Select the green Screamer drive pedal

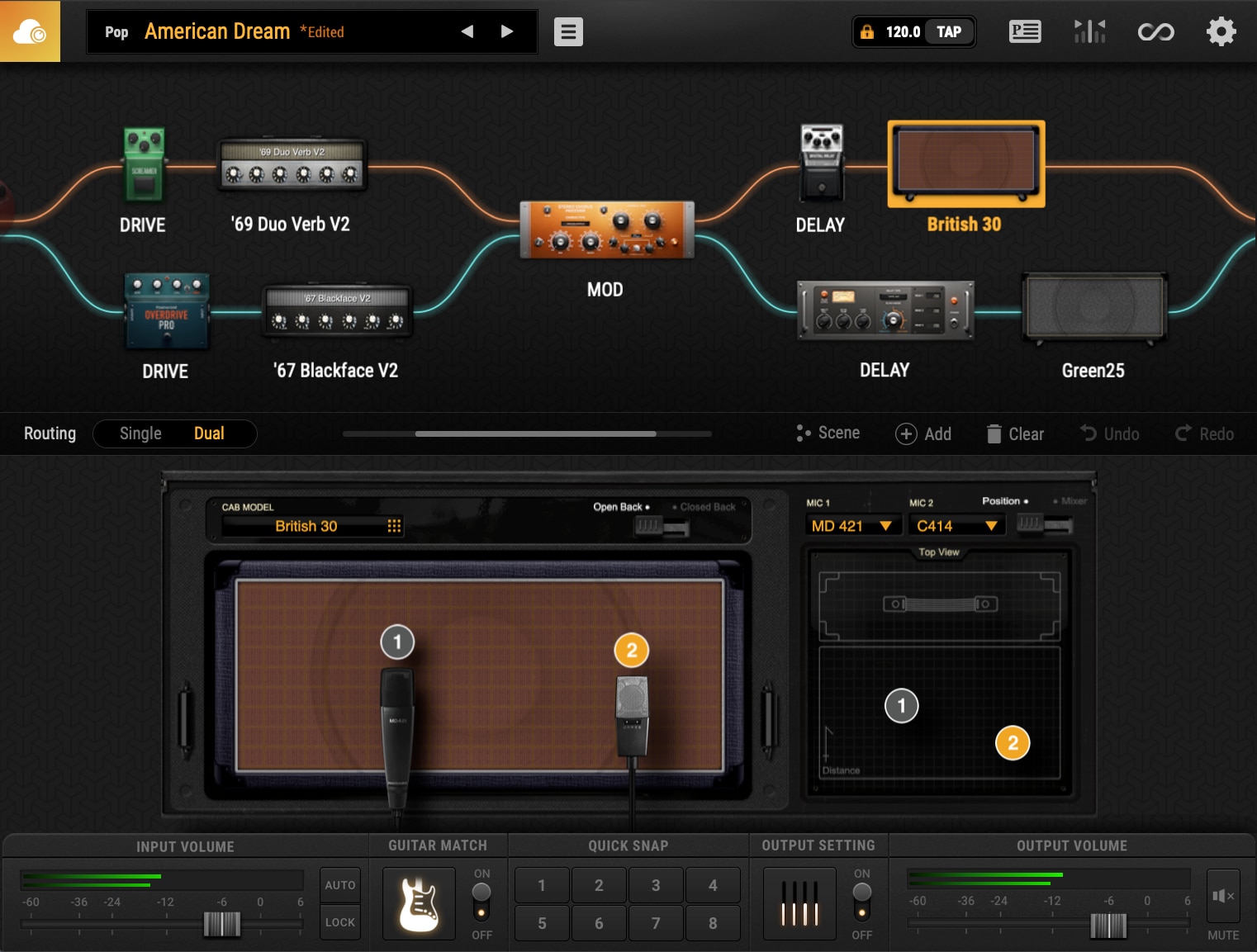144,165
